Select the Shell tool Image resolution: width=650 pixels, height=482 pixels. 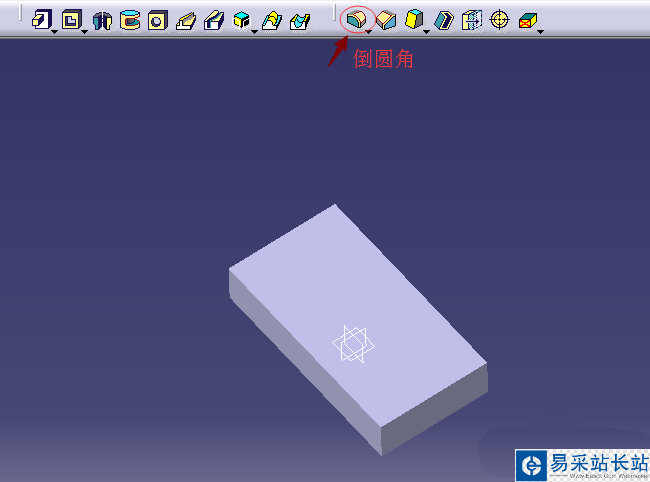tap(444, 20)
